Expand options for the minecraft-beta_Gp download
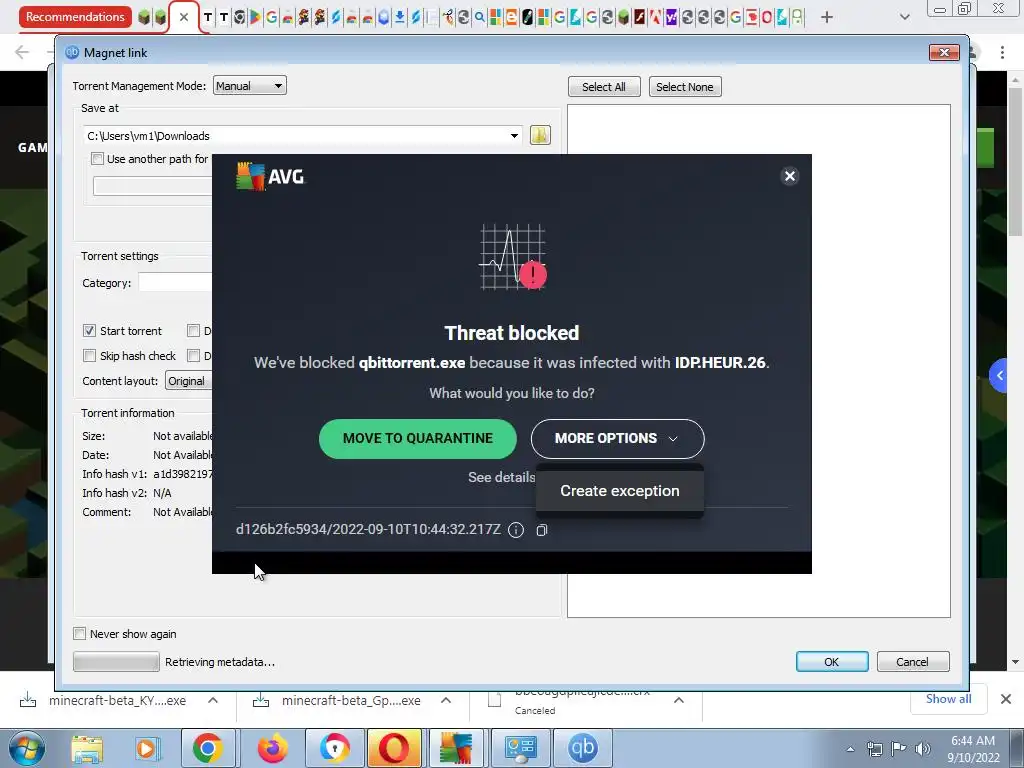This screenshot has height=768, width=1024. [x=446, y=700]
